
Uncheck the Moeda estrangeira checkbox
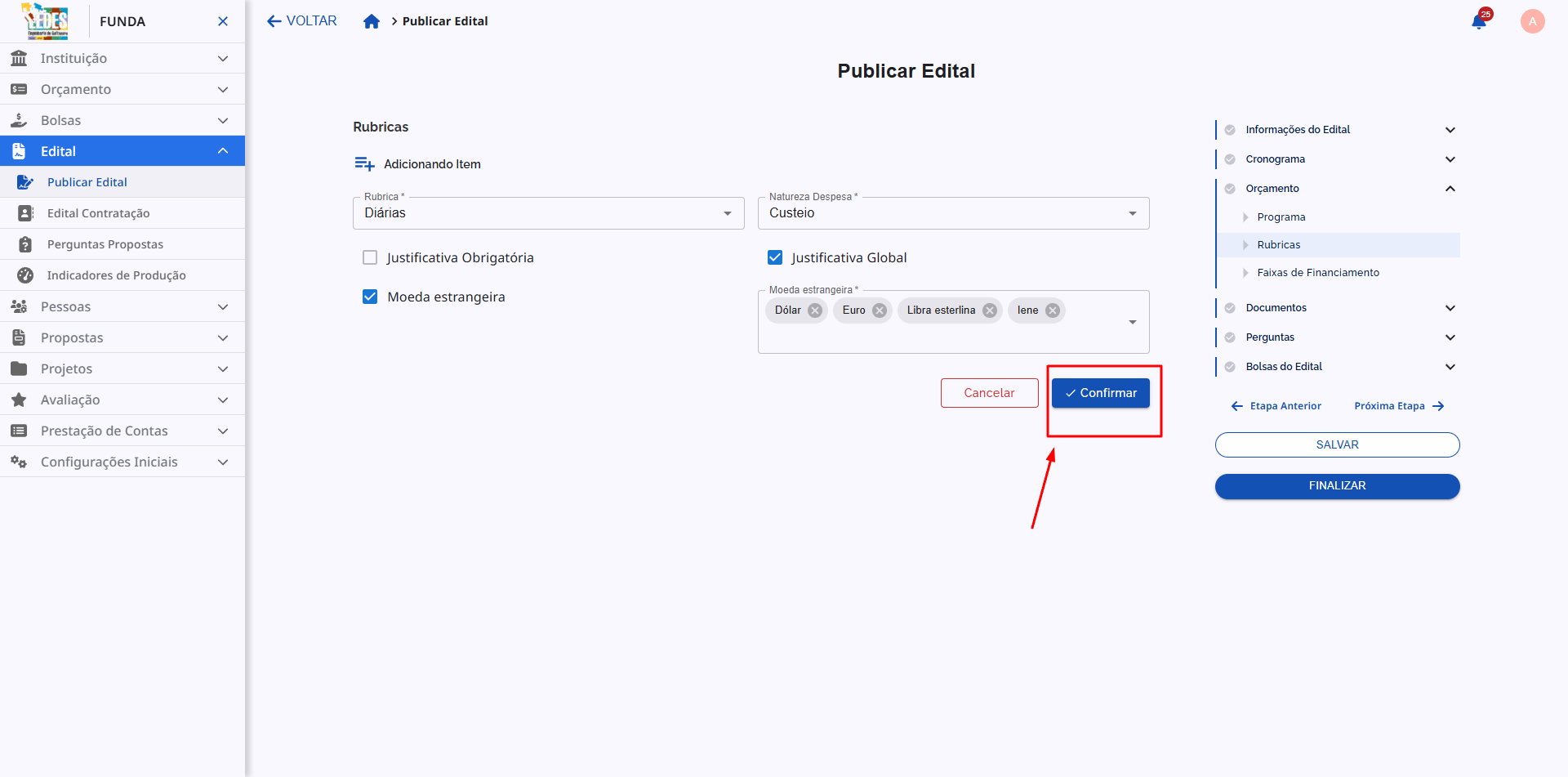[370, 297]
